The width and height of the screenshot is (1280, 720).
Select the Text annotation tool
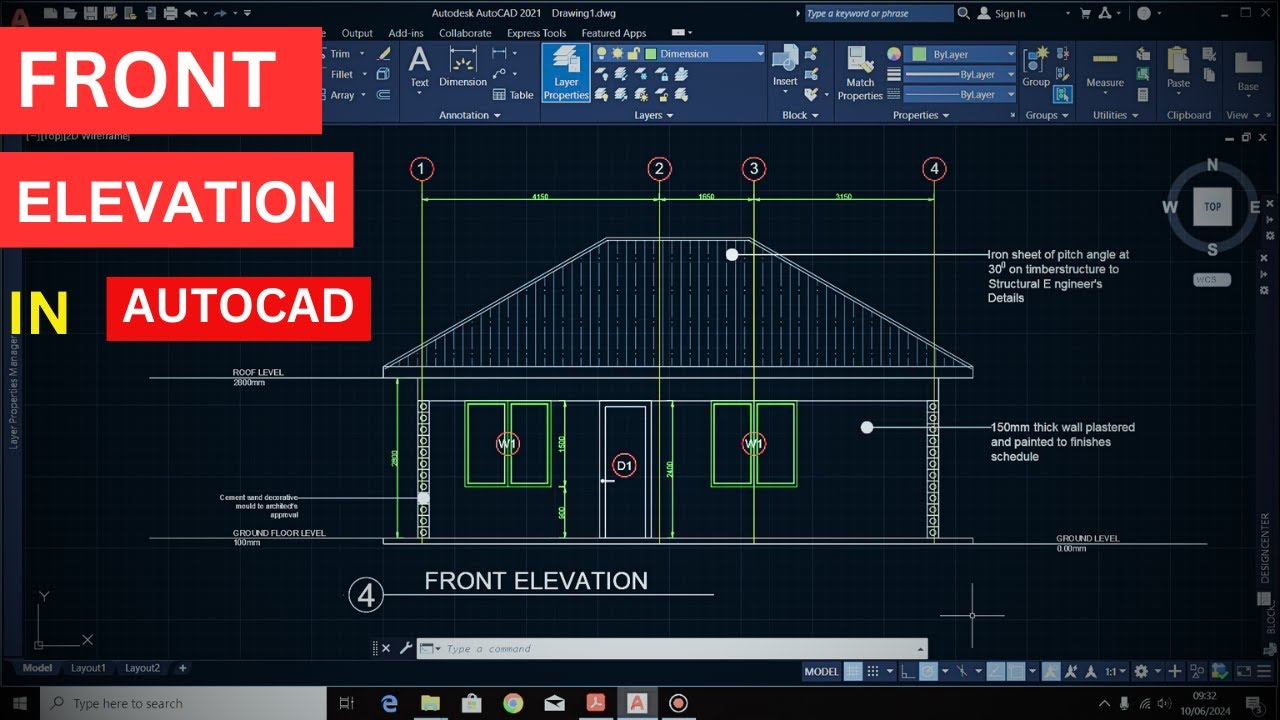420,67
